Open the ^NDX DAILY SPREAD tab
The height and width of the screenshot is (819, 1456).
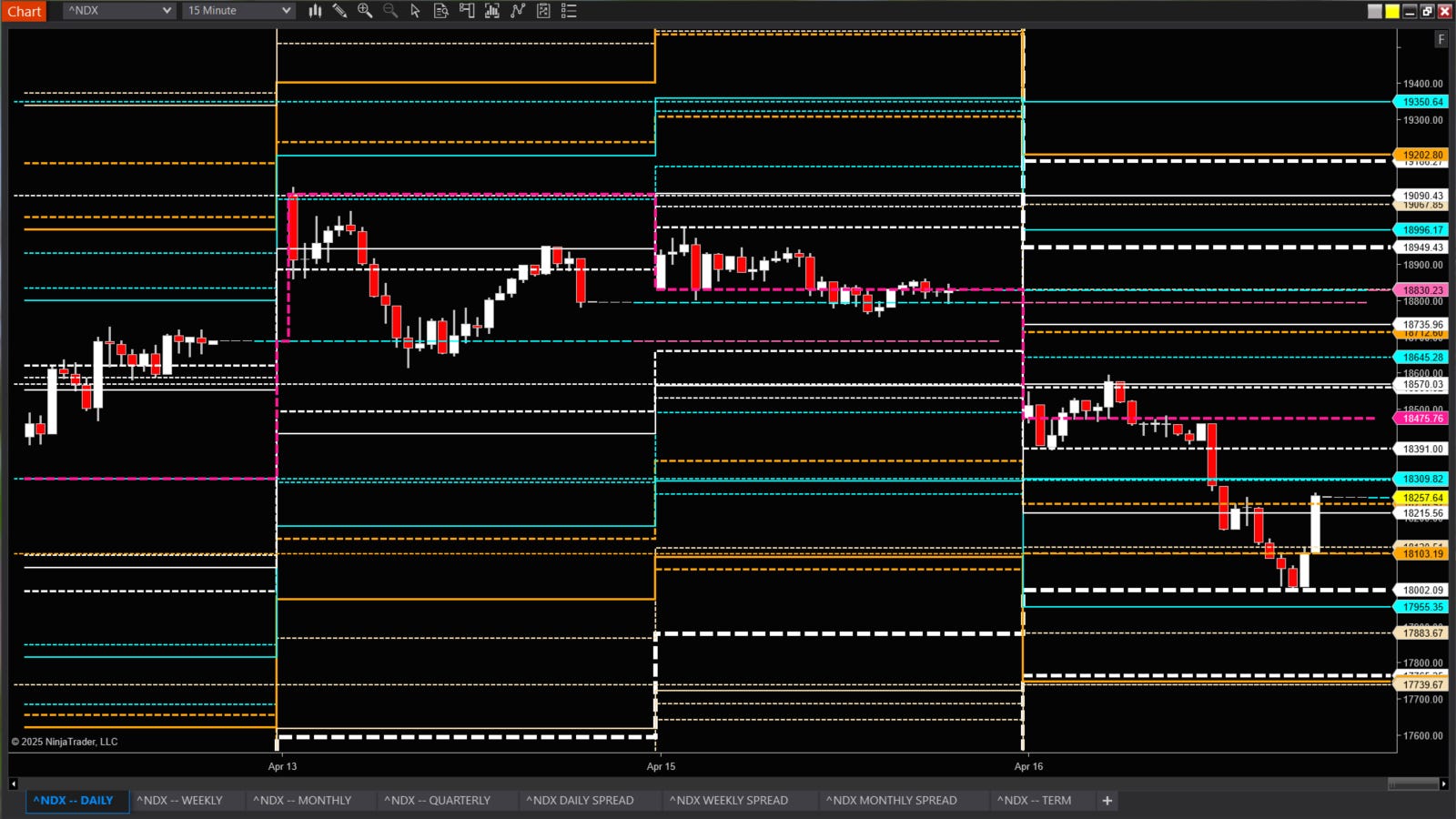pyautogui.click(x=580, y=801)
